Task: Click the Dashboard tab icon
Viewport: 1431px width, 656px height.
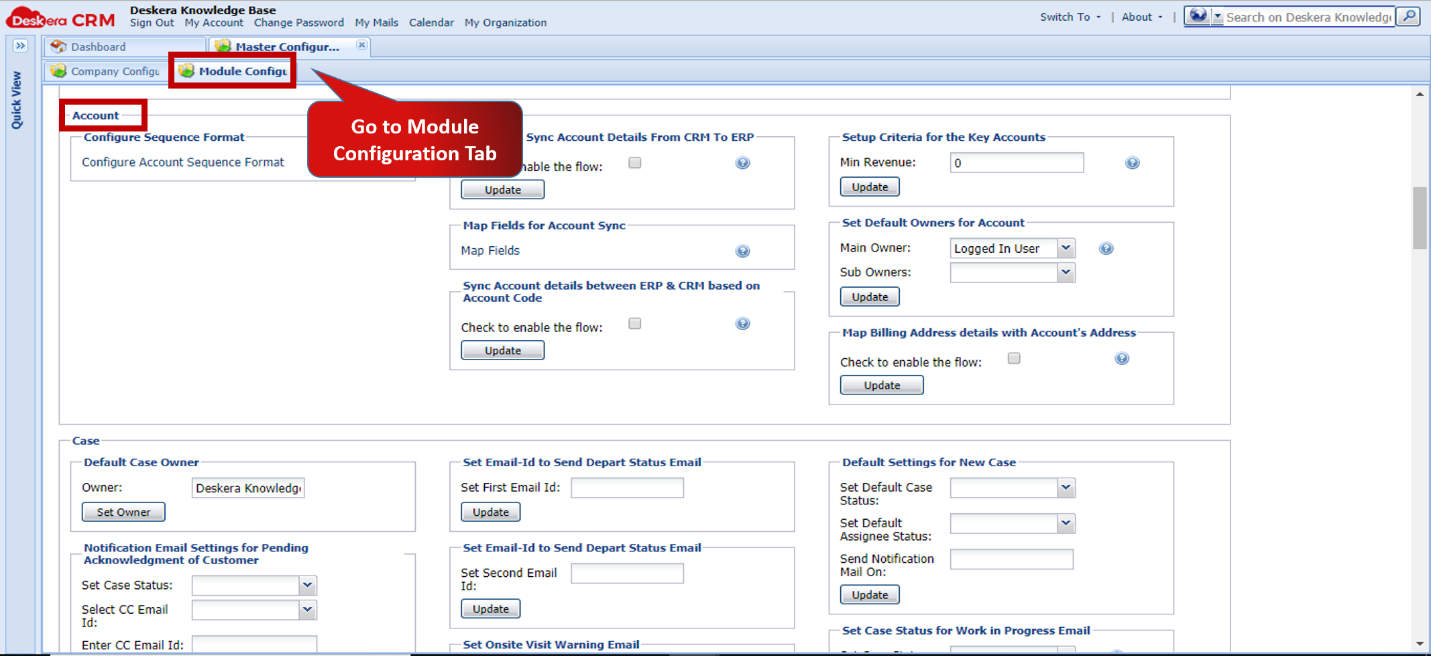Action: click(58, 46)
